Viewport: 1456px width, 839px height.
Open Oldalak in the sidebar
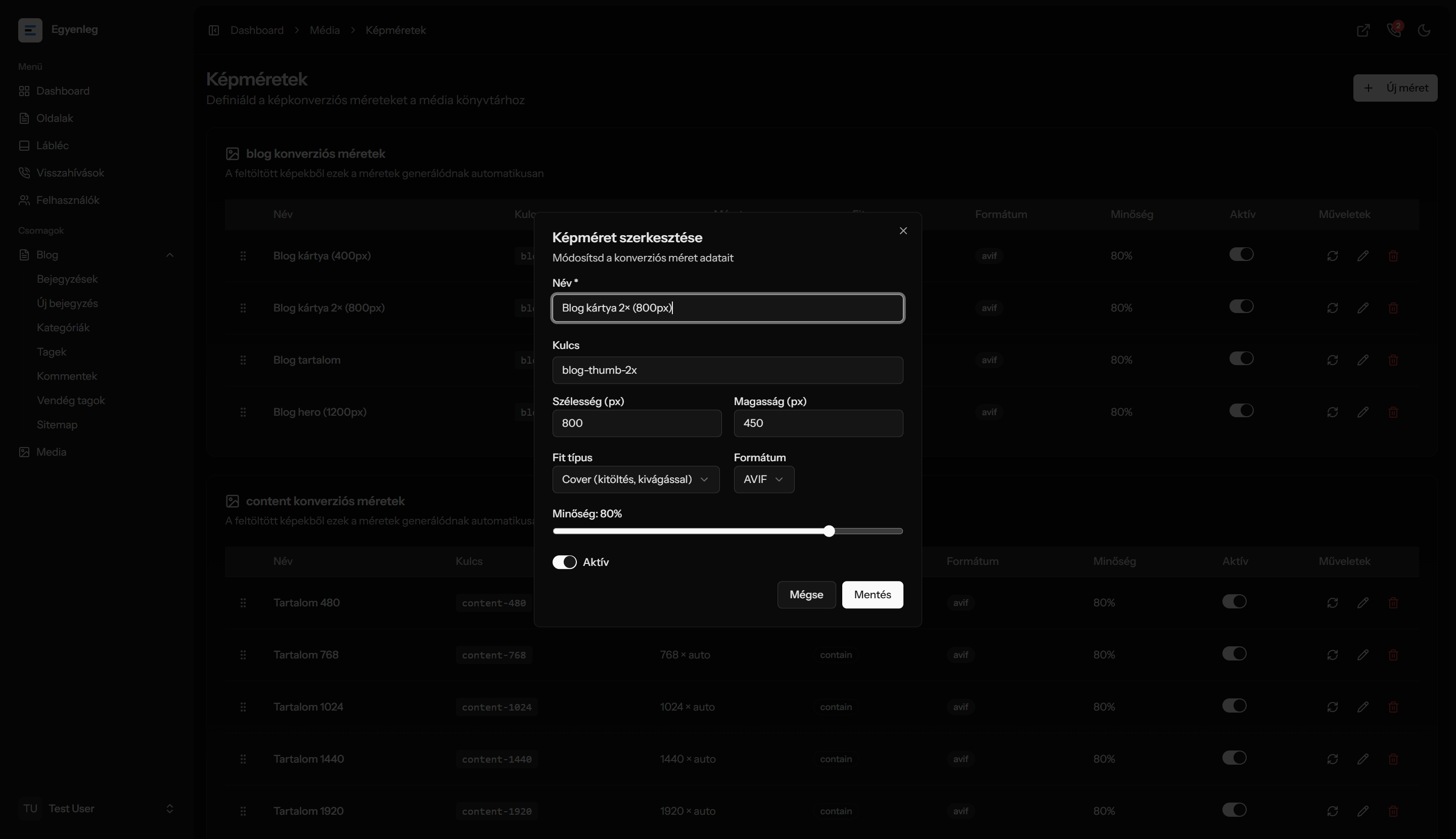click(55, 118)
